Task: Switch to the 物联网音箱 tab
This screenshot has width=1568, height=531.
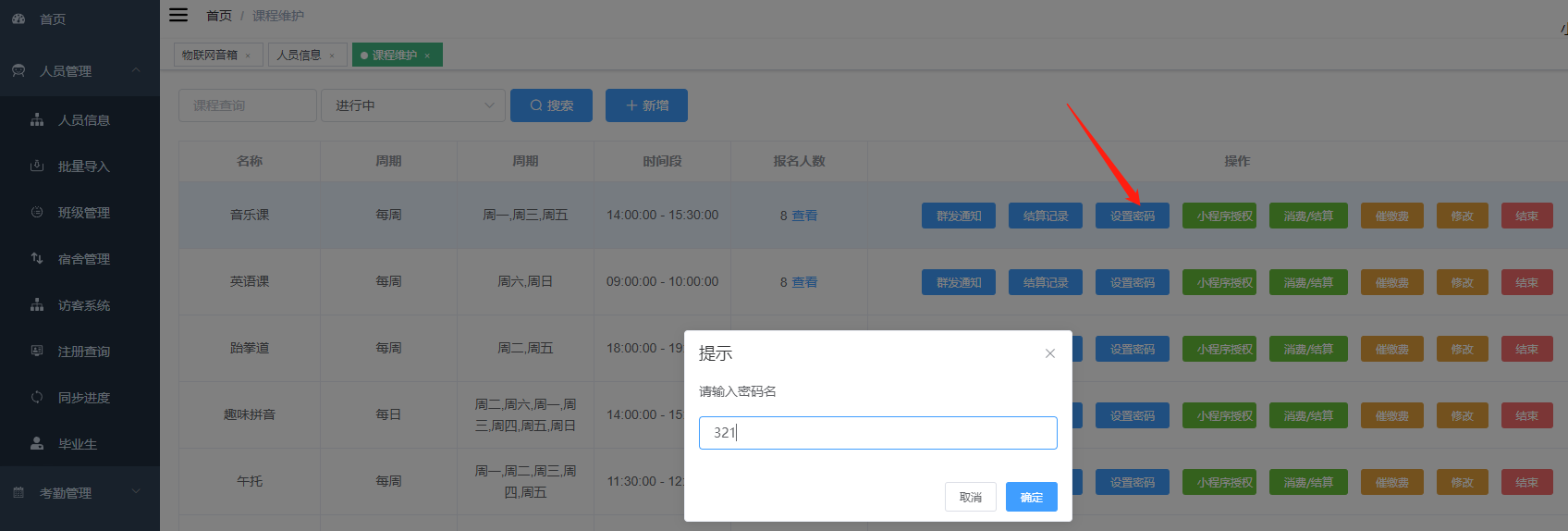Action: (x=218, y=55)
